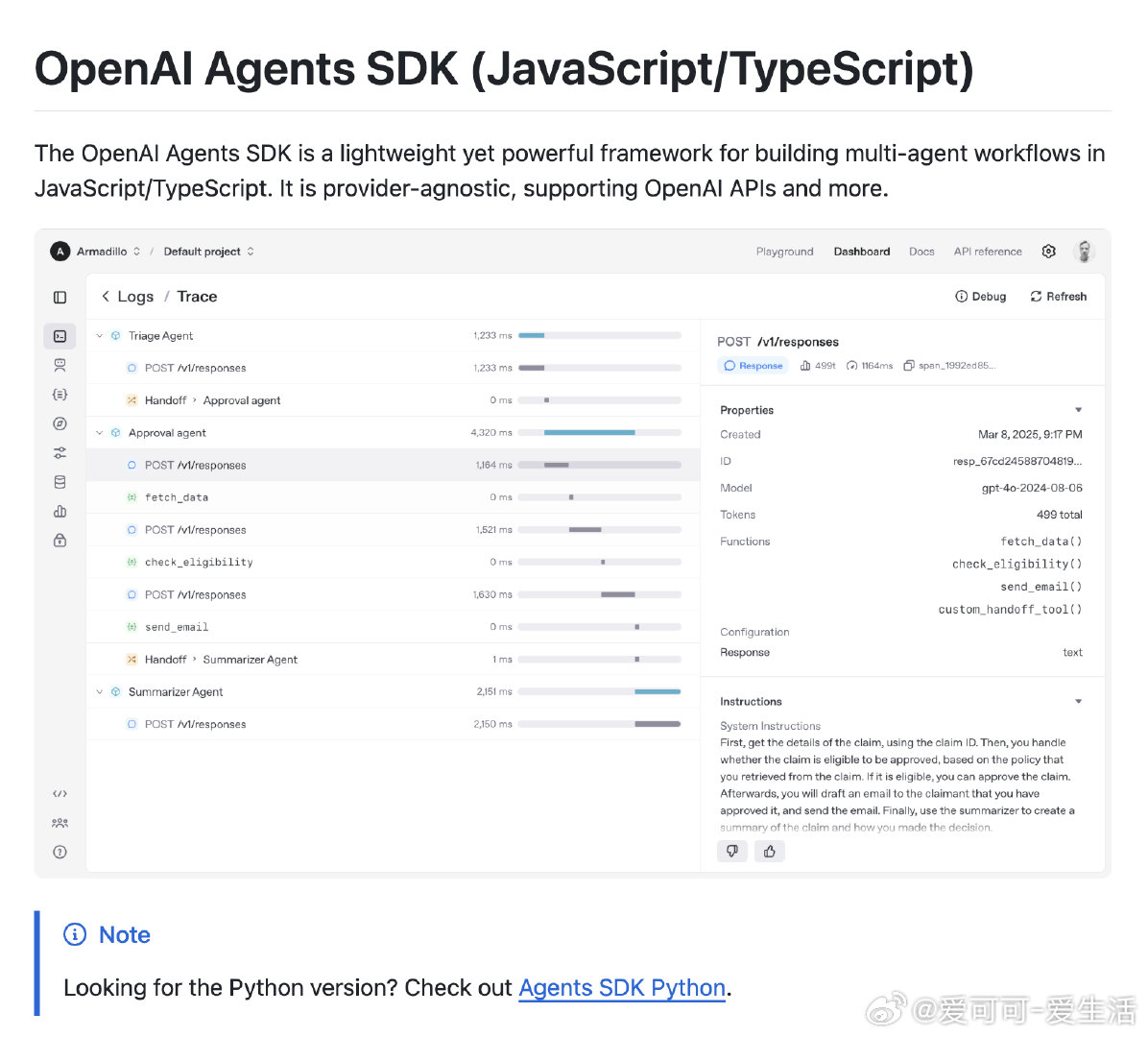Click the Triage Agent cube icon
Viewport: 1148px width, 1037px height.
(116, 335)
